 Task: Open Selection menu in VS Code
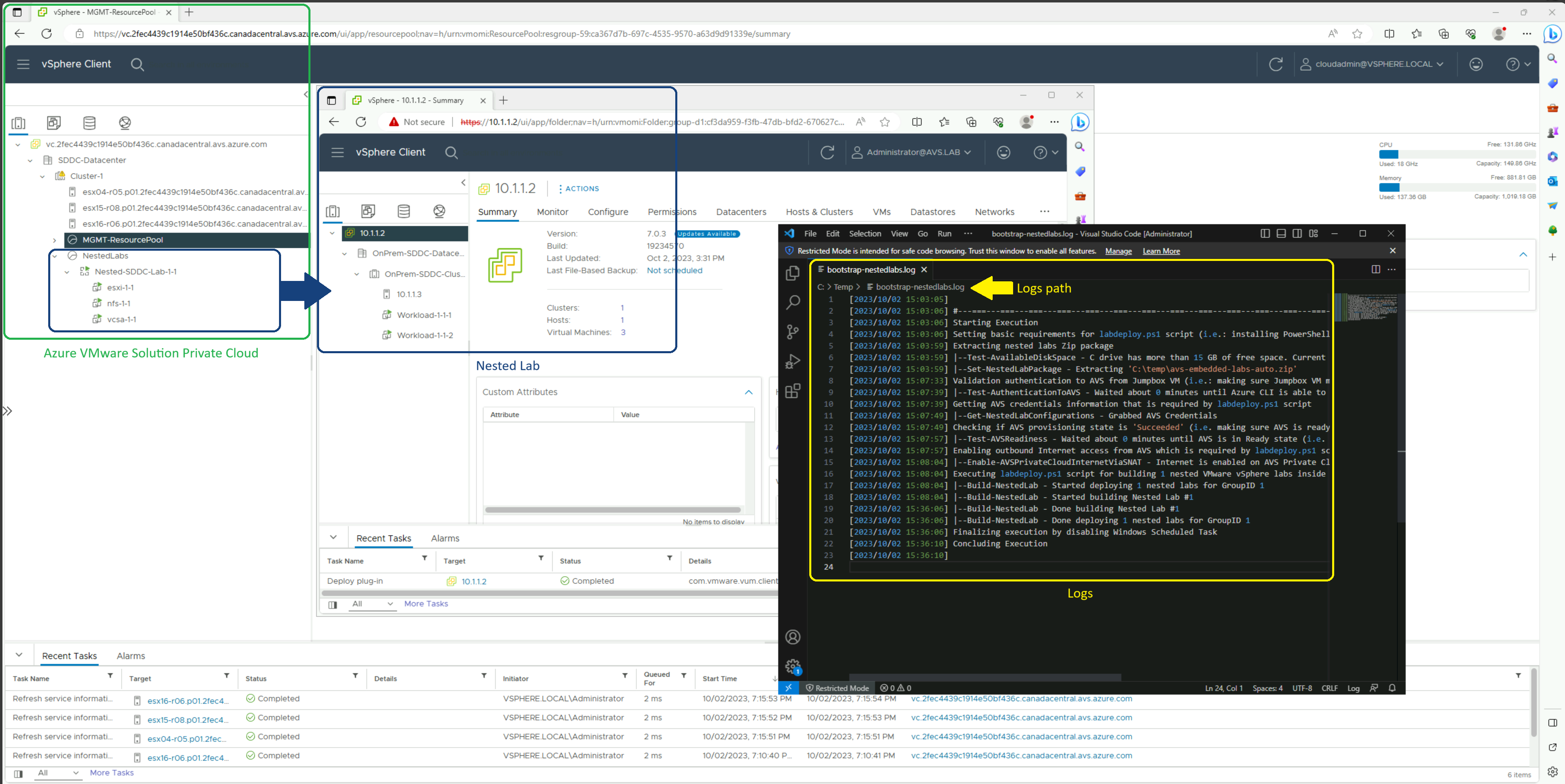tap(864, 234)
